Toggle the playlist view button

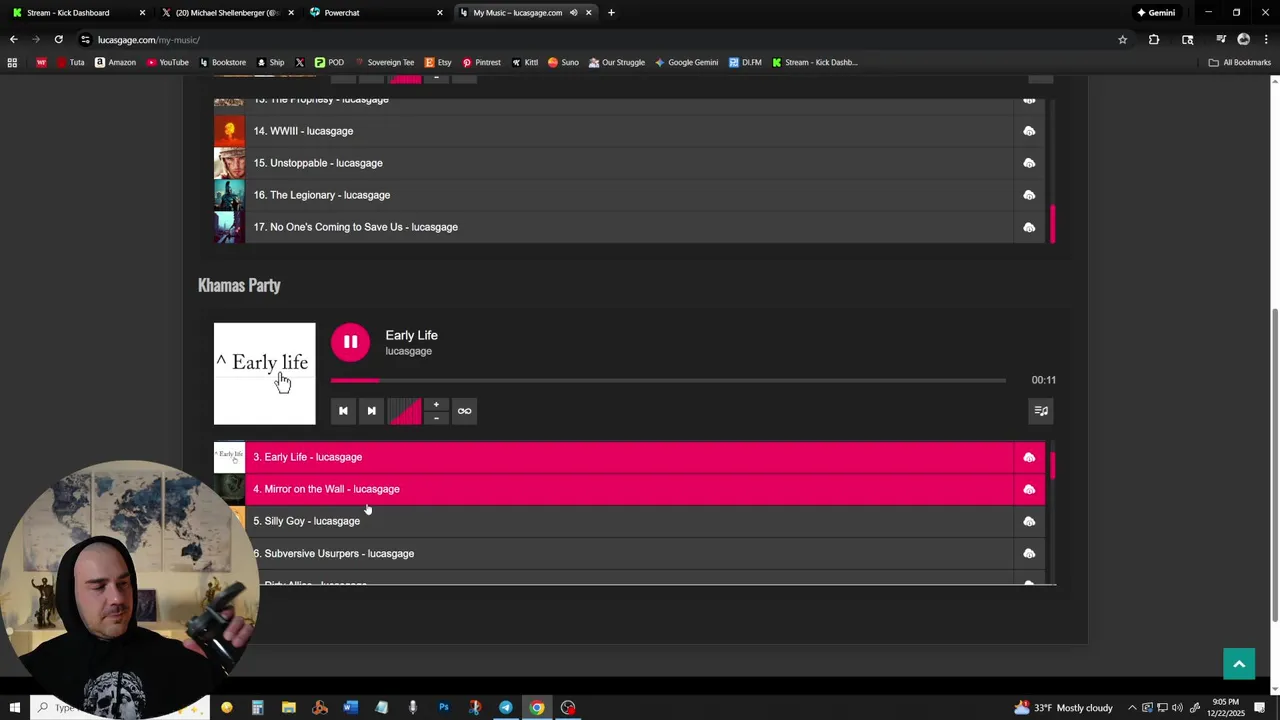tap(1041, 411)
